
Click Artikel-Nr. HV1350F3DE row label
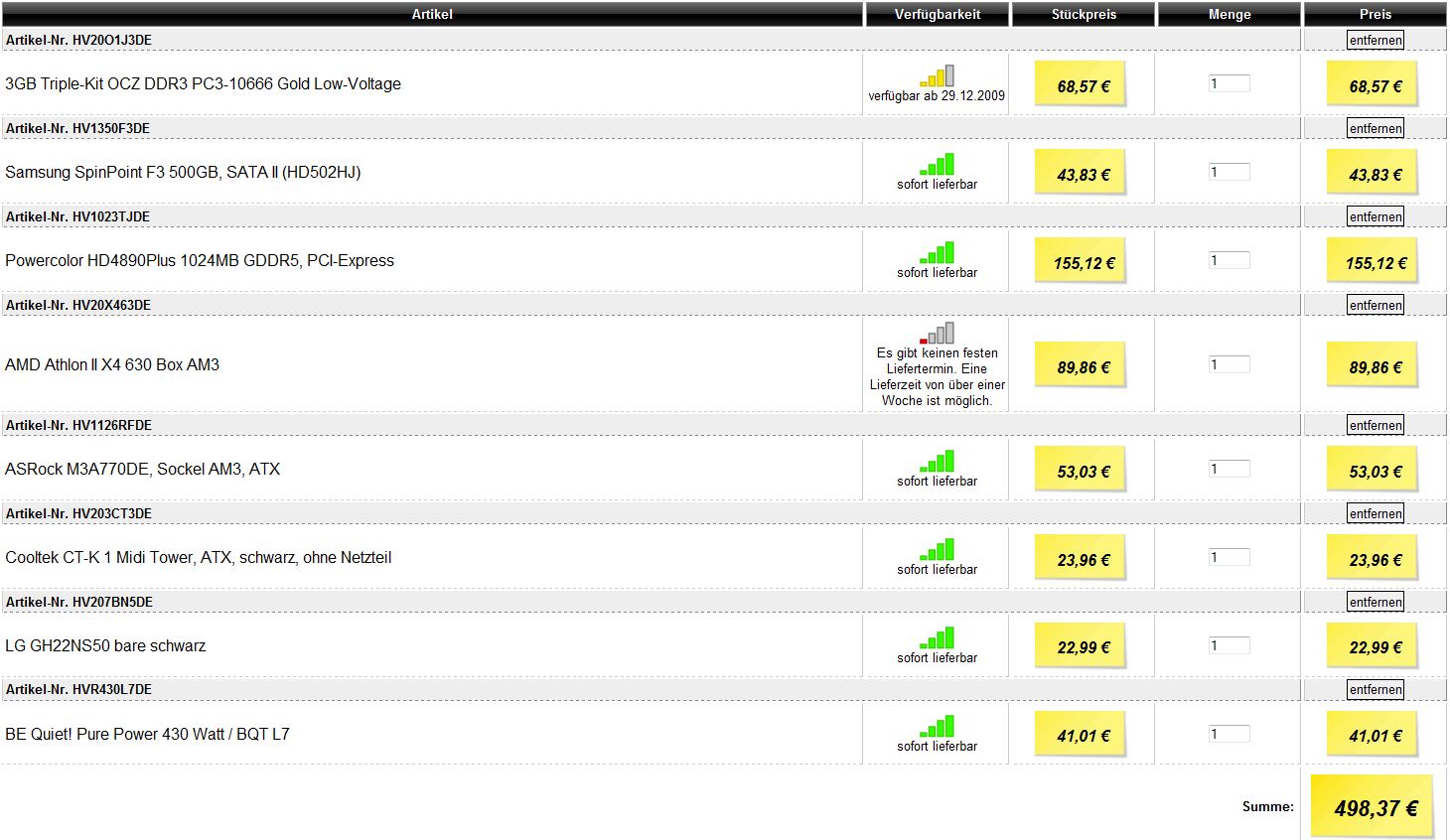pyautogui.click(x=77, y=128)
